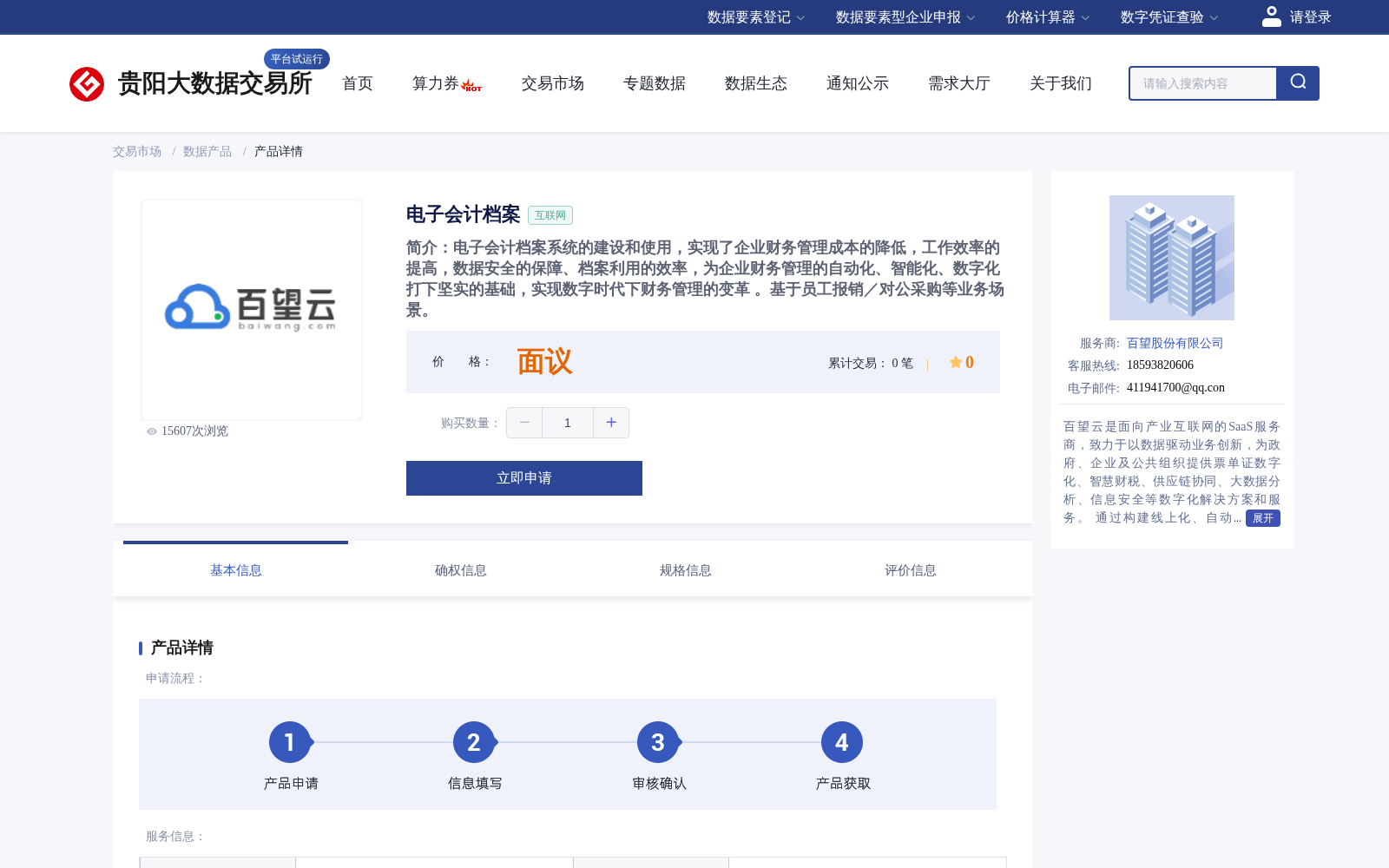Click the 产品详情 section heading
Image resolution: width=1389 pixels, height=868 pixels.
tap(182, 648)
